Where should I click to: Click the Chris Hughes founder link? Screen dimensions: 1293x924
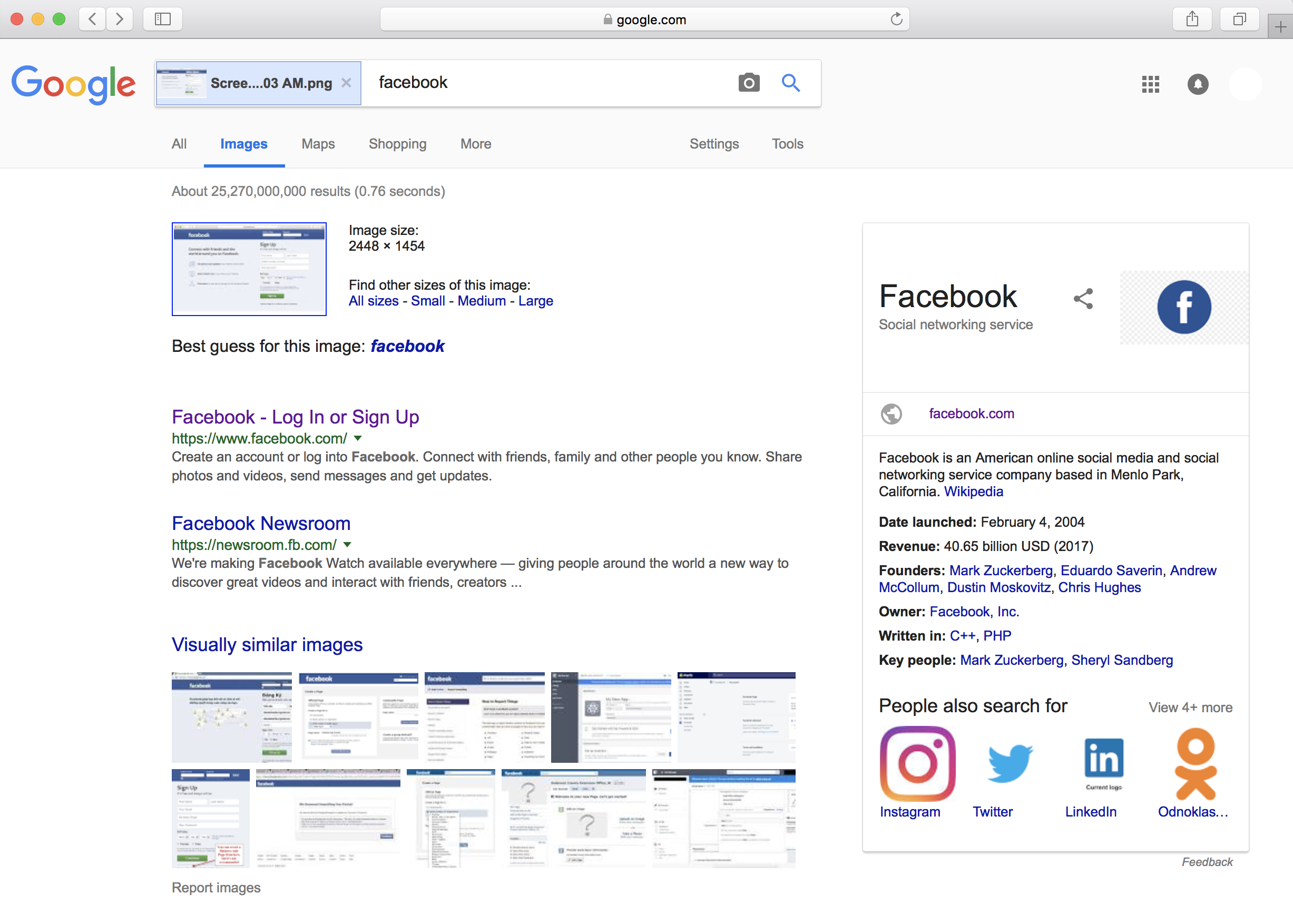coord(1100,588)
